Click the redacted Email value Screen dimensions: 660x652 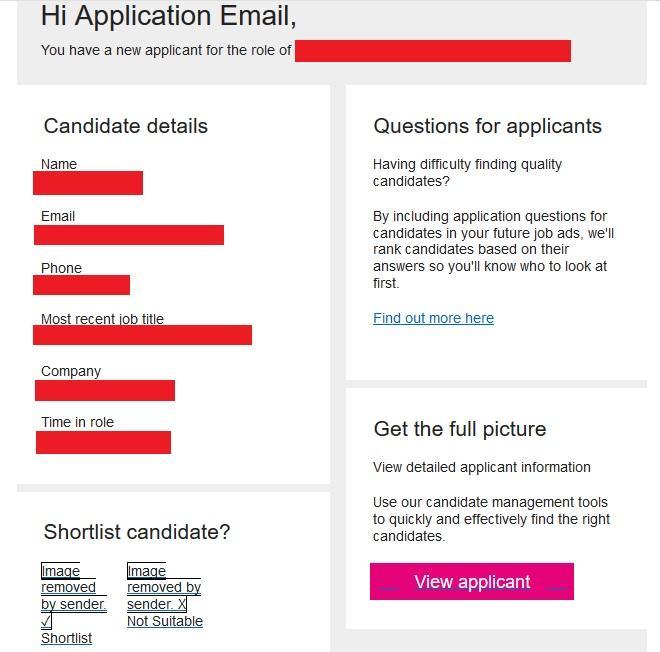click(x=129, y=235)
